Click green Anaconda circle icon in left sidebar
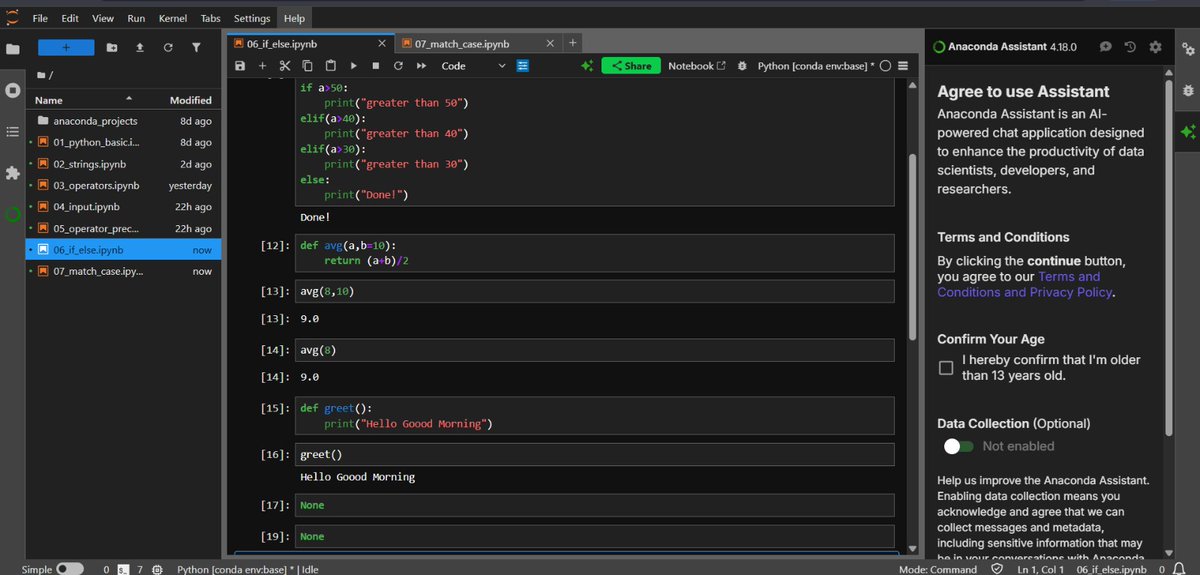The height and width of the screenshot is (575, 1200). pyautogui.click(x=13, y=214)
